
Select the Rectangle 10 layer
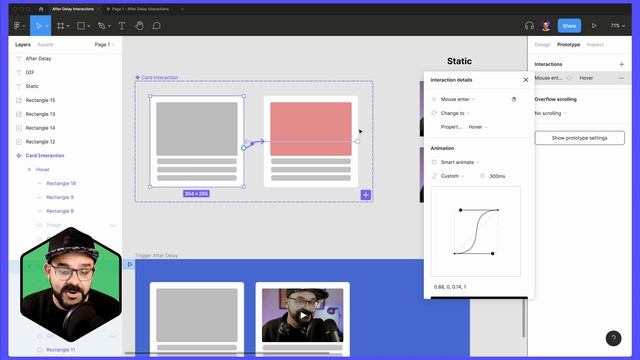[61, 183]
